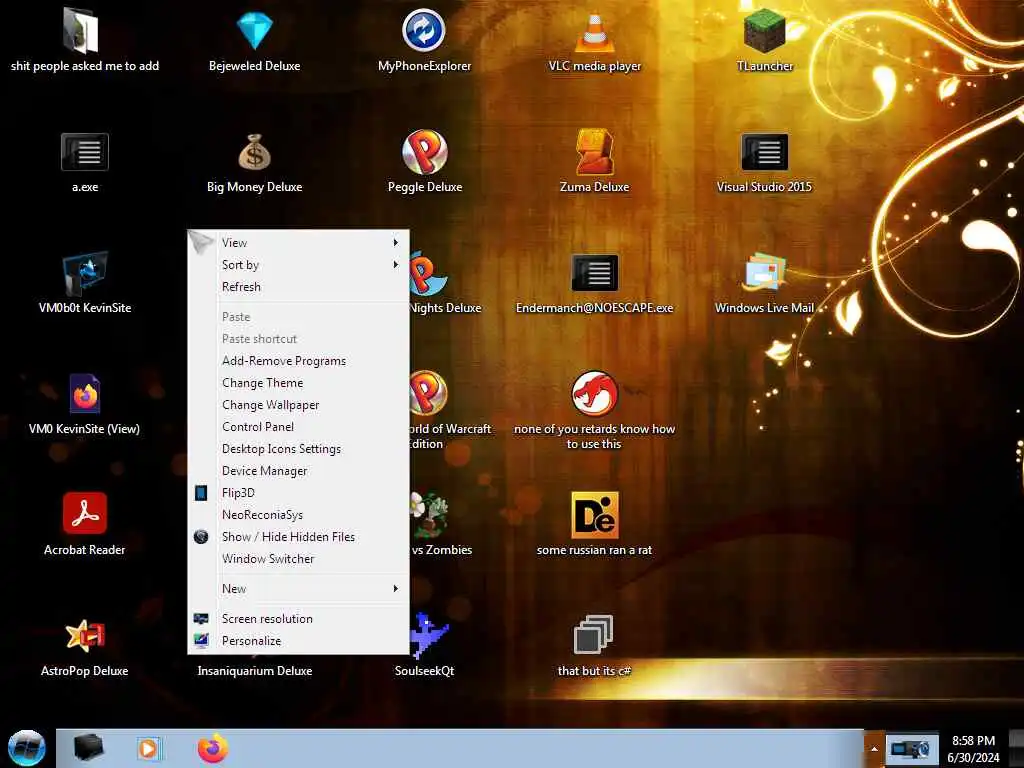Open MyPhoneExplorer desktop icon

pyautogui.click(x=424, y=39)
